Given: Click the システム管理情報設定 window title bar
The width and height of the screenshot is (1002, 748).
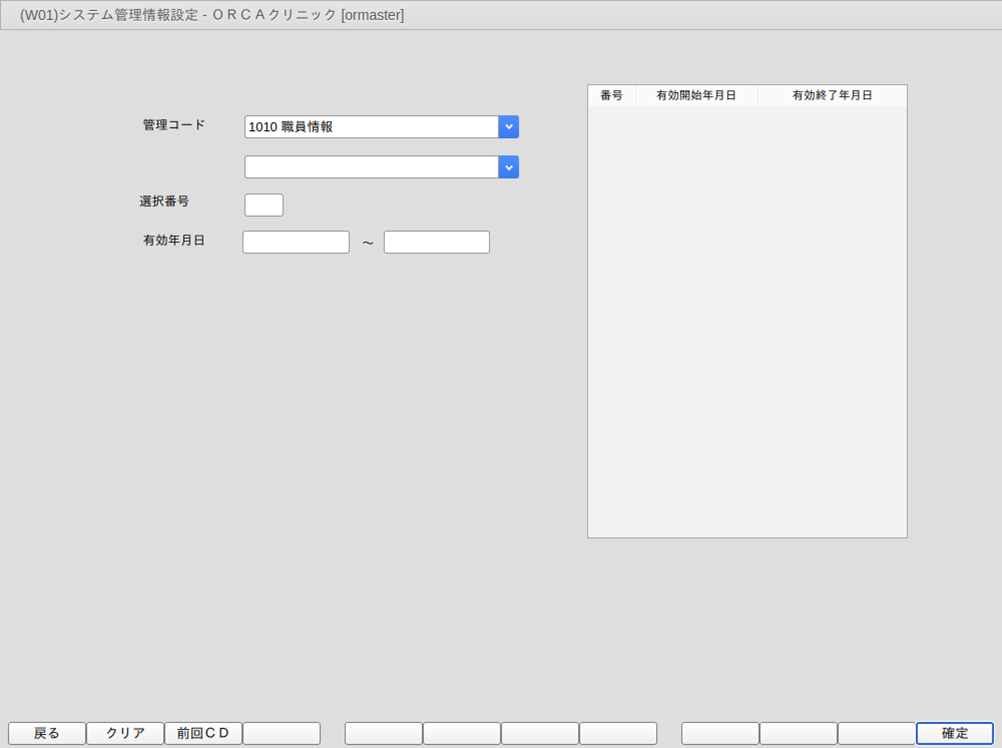Looking at the screenshot, I should click(x=501, y=15).
